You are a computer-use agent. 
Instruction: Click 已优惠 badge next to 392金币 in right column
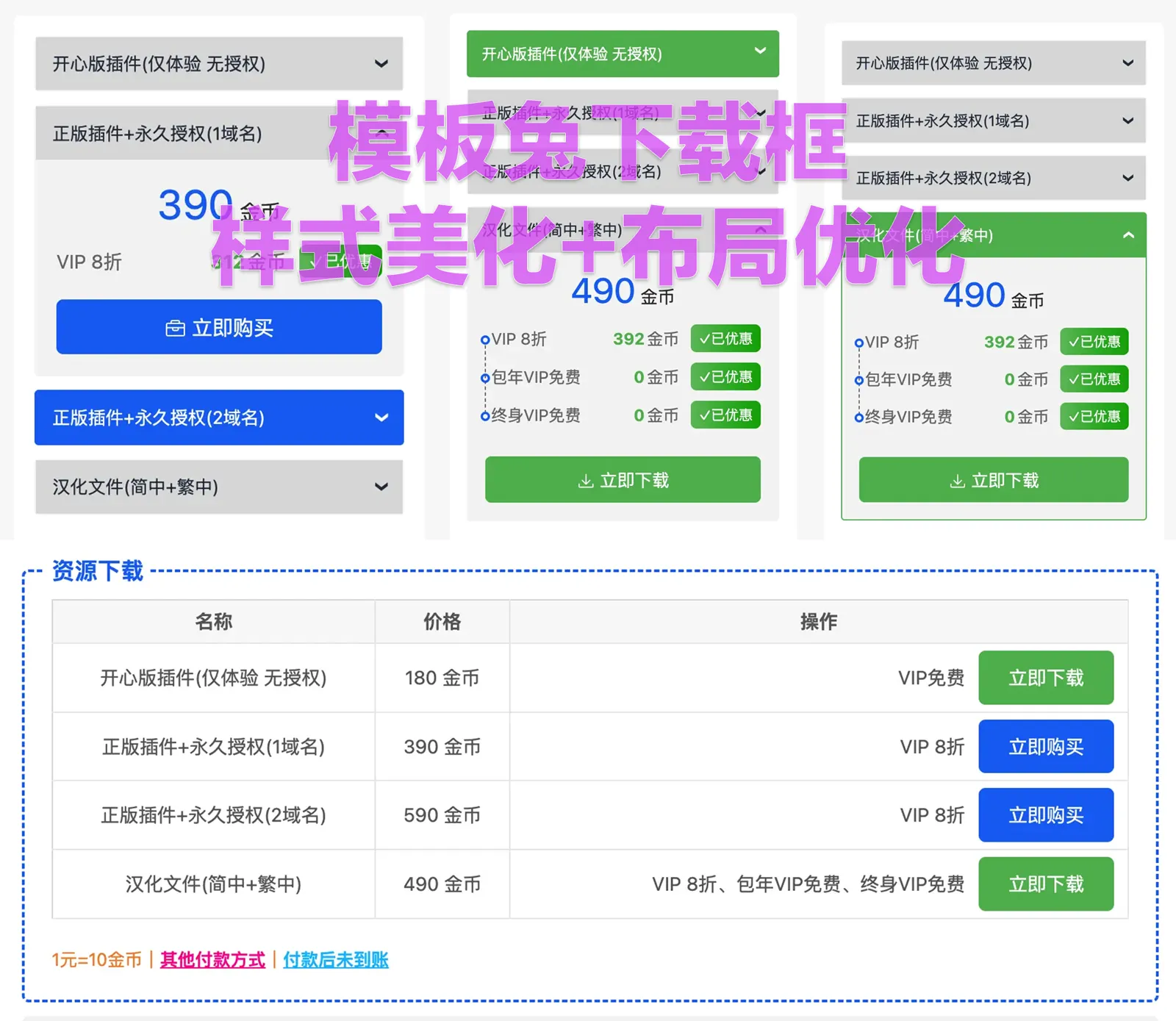click(1094, 342)
